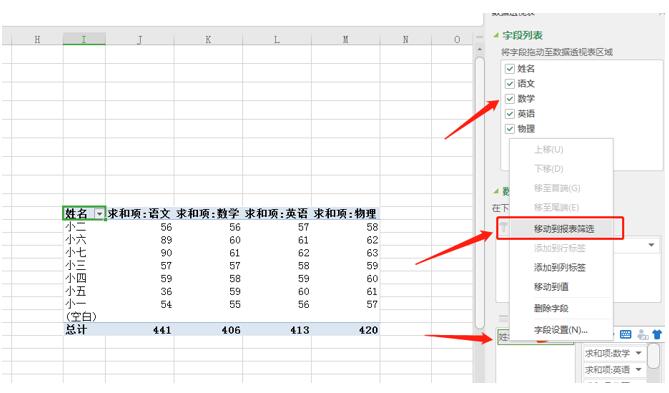
Task: Select column I header
Action: coord(84,39)
